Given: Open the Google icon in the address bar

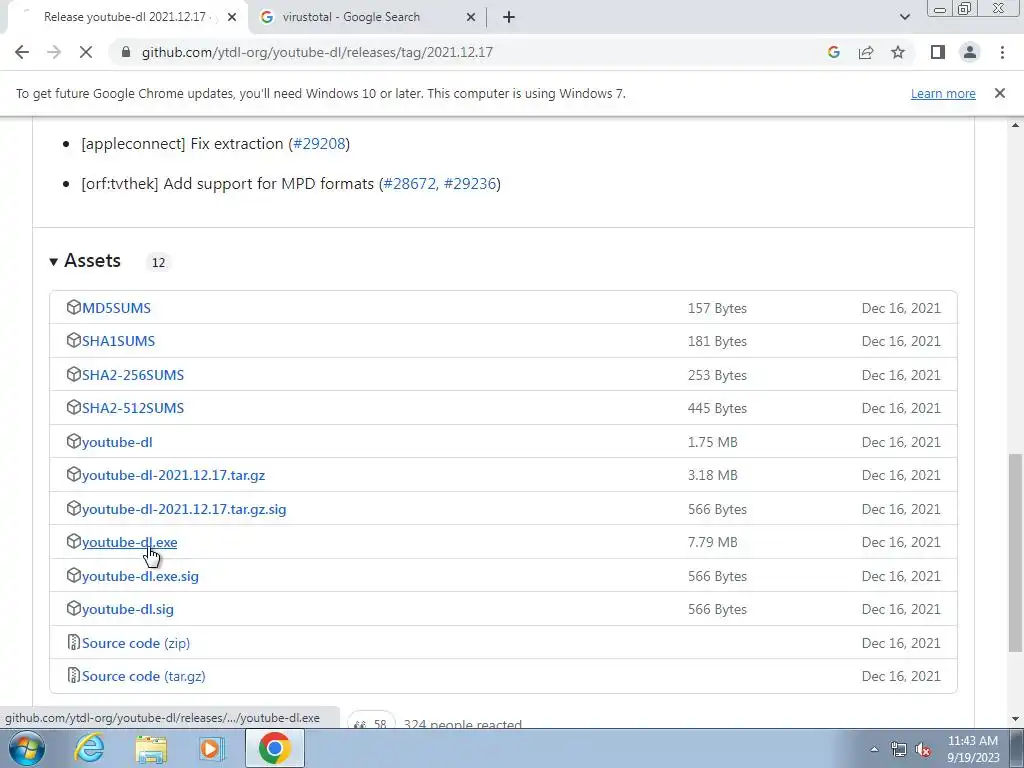Looking at the screenshot, I should coord(833,52).
